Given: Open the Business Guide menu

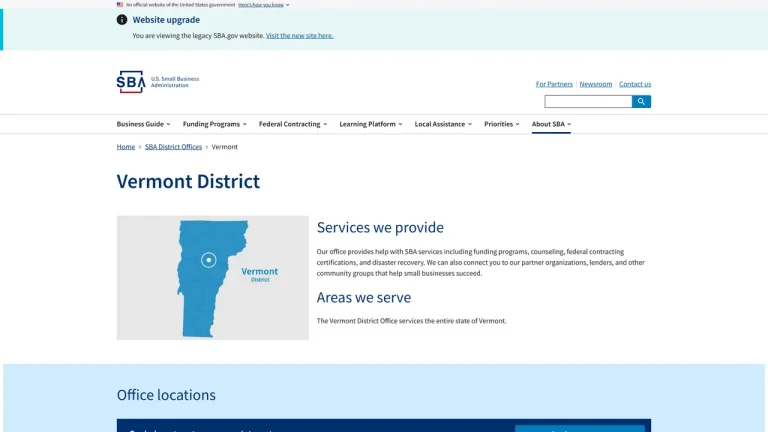Looking at the screenshot, I should coord(144,124).
